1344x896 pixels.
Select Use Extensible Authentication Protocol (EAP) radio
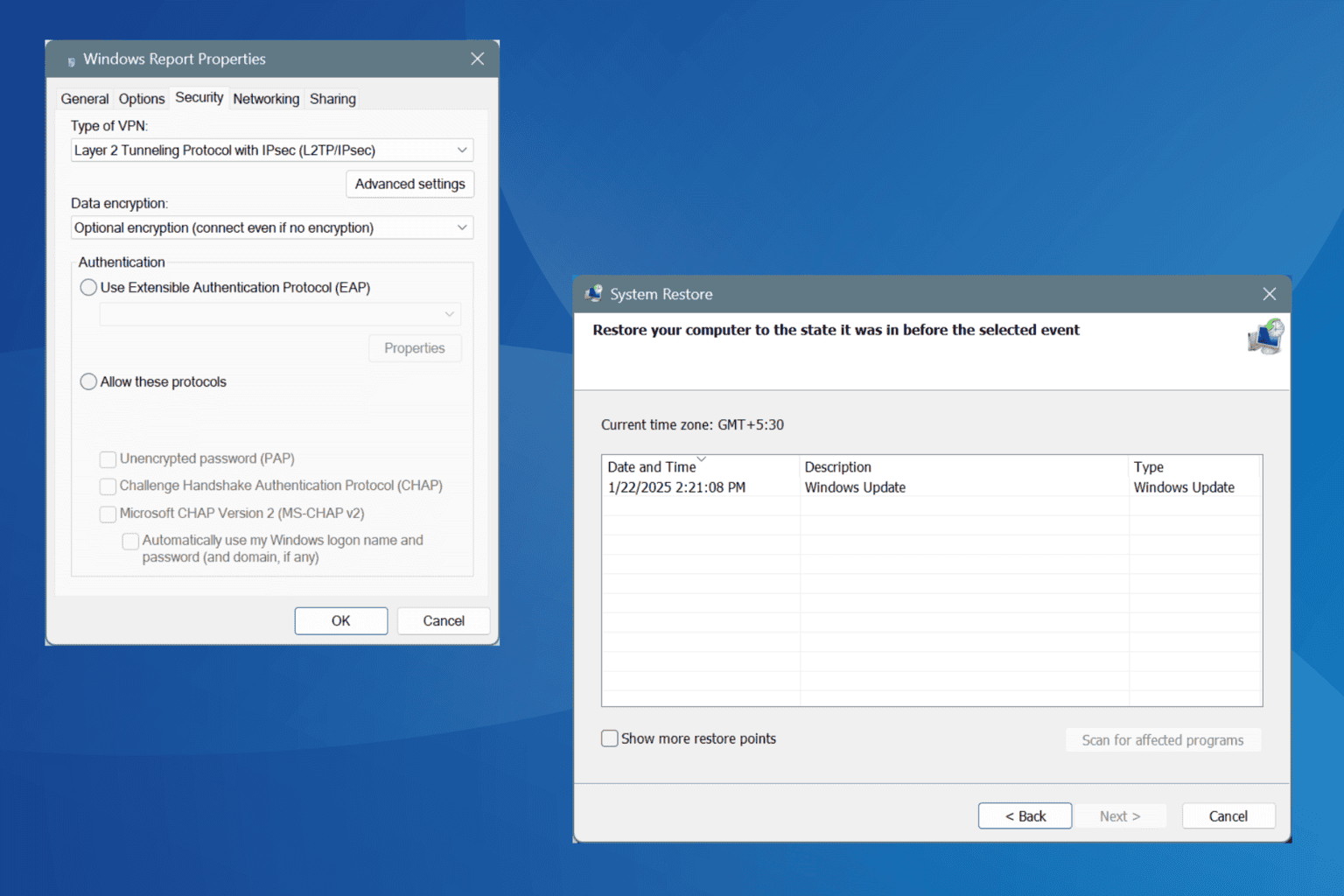click(88, 287)
